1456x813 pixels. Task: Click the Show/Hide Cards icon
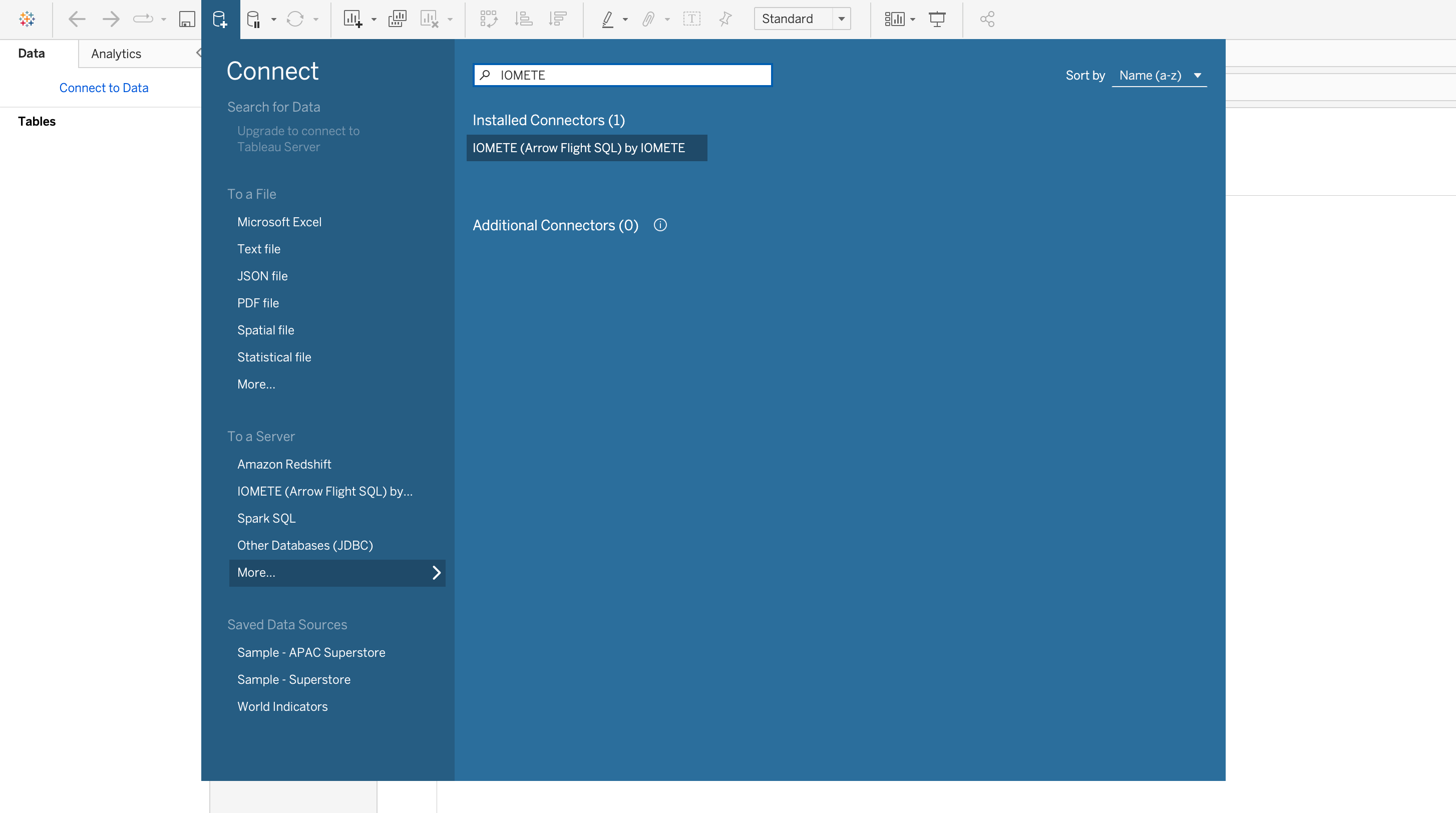pyautogui.click(x=895, y=19)
